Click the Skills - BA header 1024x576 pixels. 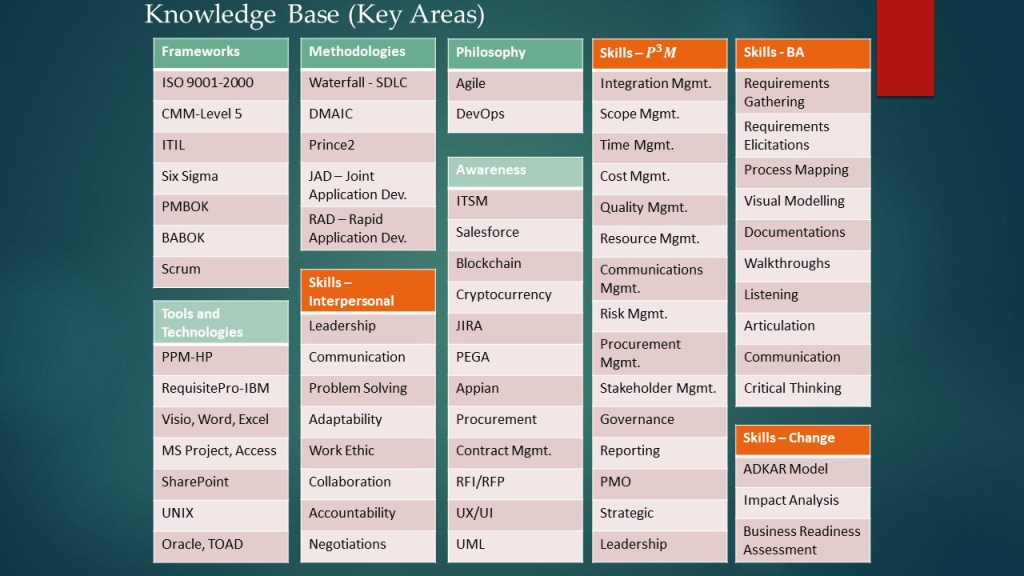coord(802,53)
